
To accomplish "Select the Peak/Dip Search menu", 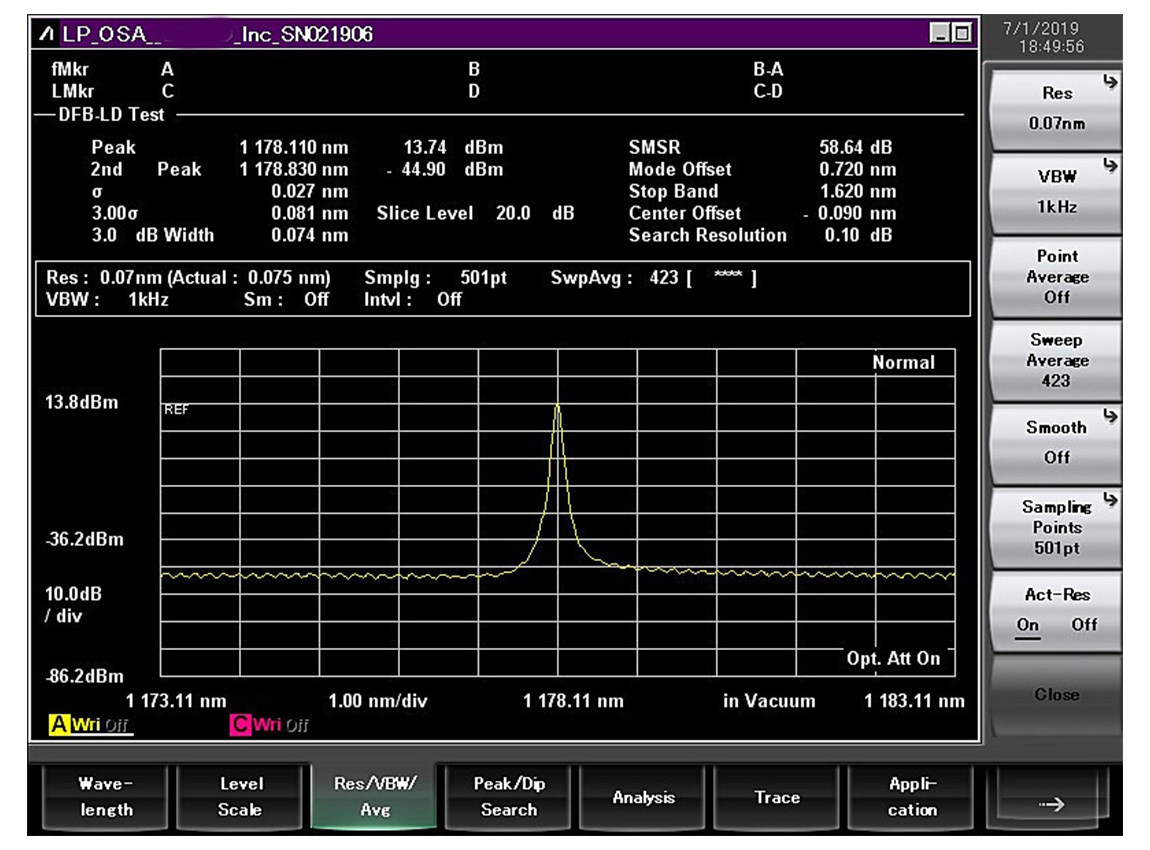I will [509, 797].
